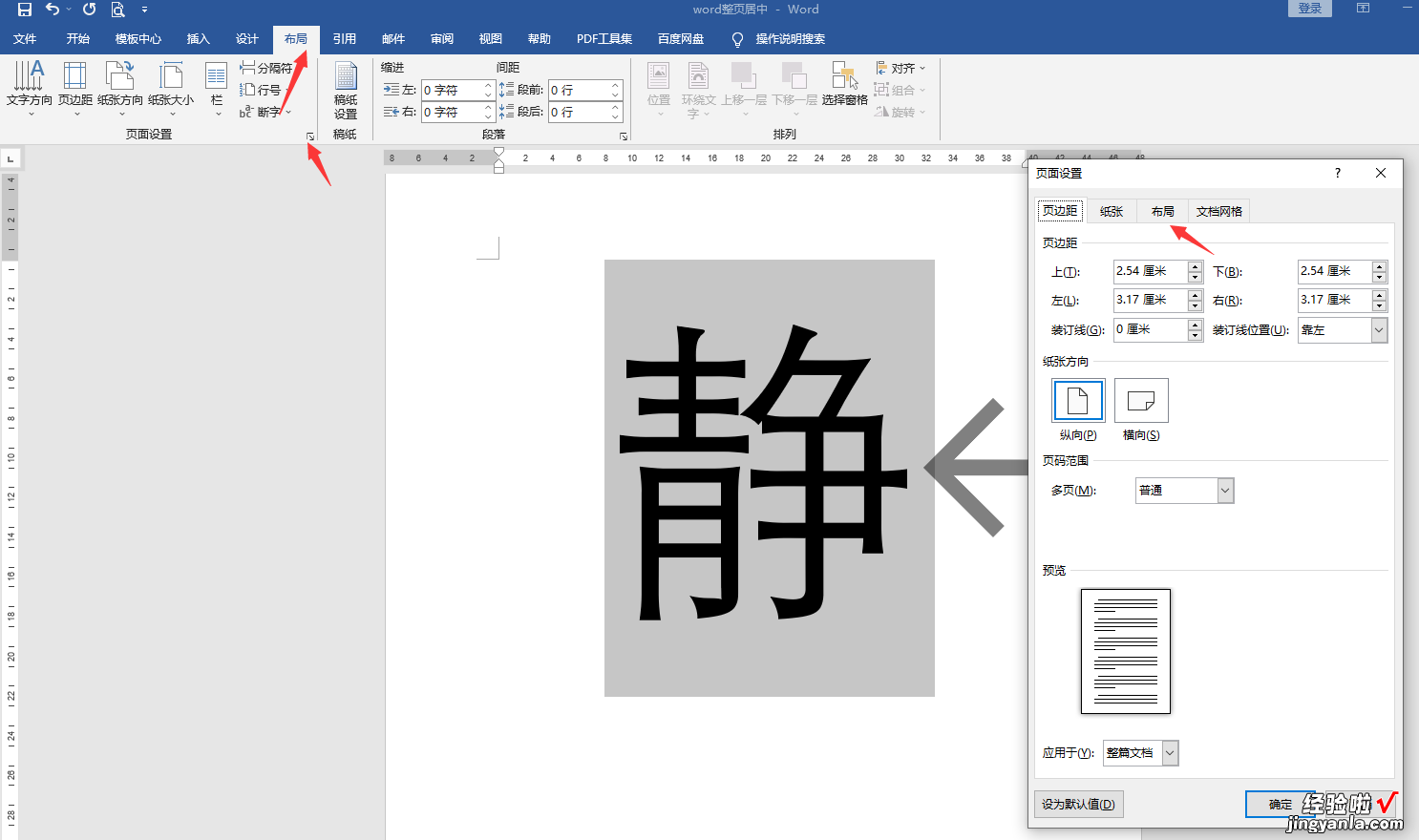Click the 位置 position tool
1419x840 pixels.
[x=659, y=89]
